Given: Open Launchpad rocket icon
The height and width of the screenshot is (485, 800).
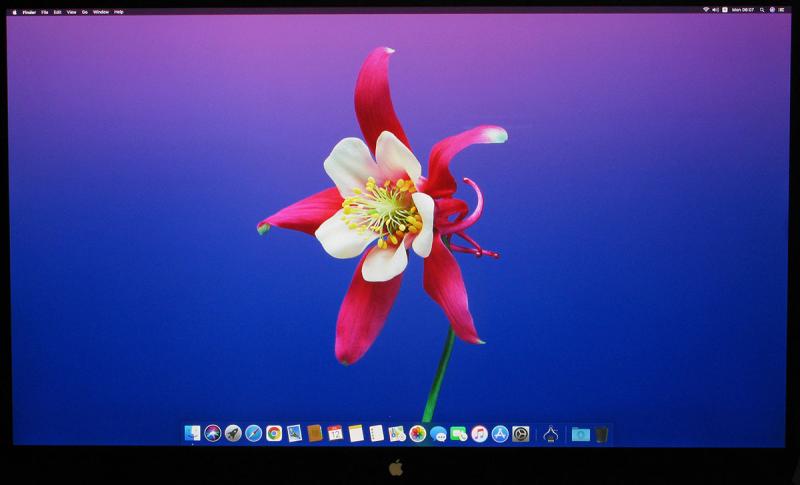Looking at the screenshot, I should tap(233, 433).
